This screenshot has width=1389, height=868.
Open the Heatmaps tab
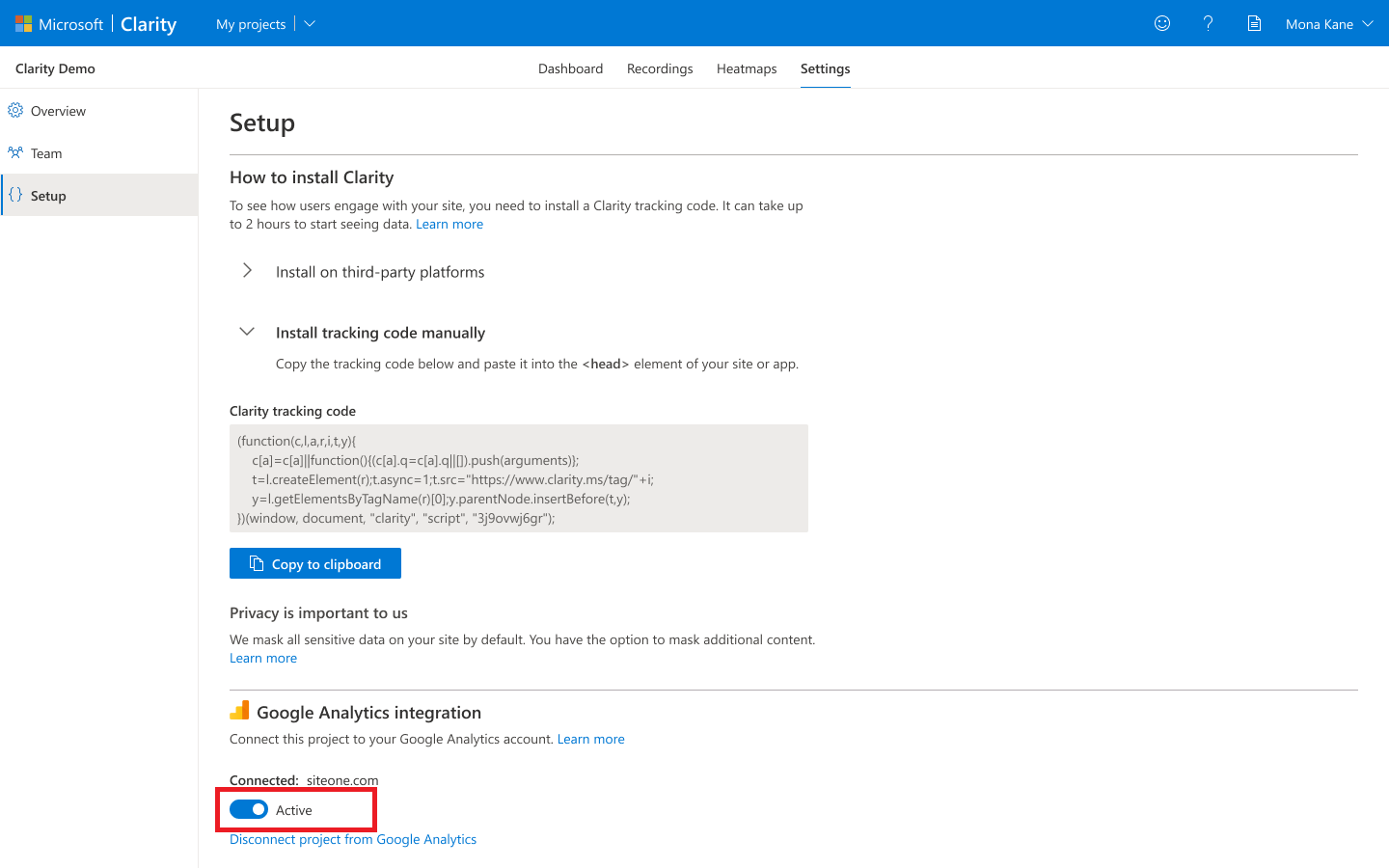coord(747,68)
